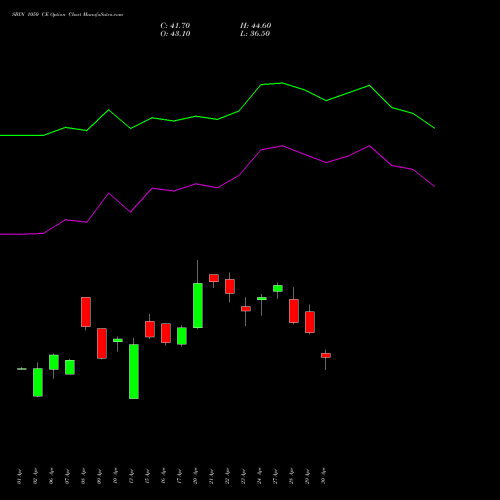Select the 06 Apr date label

[x=51, y=476]
